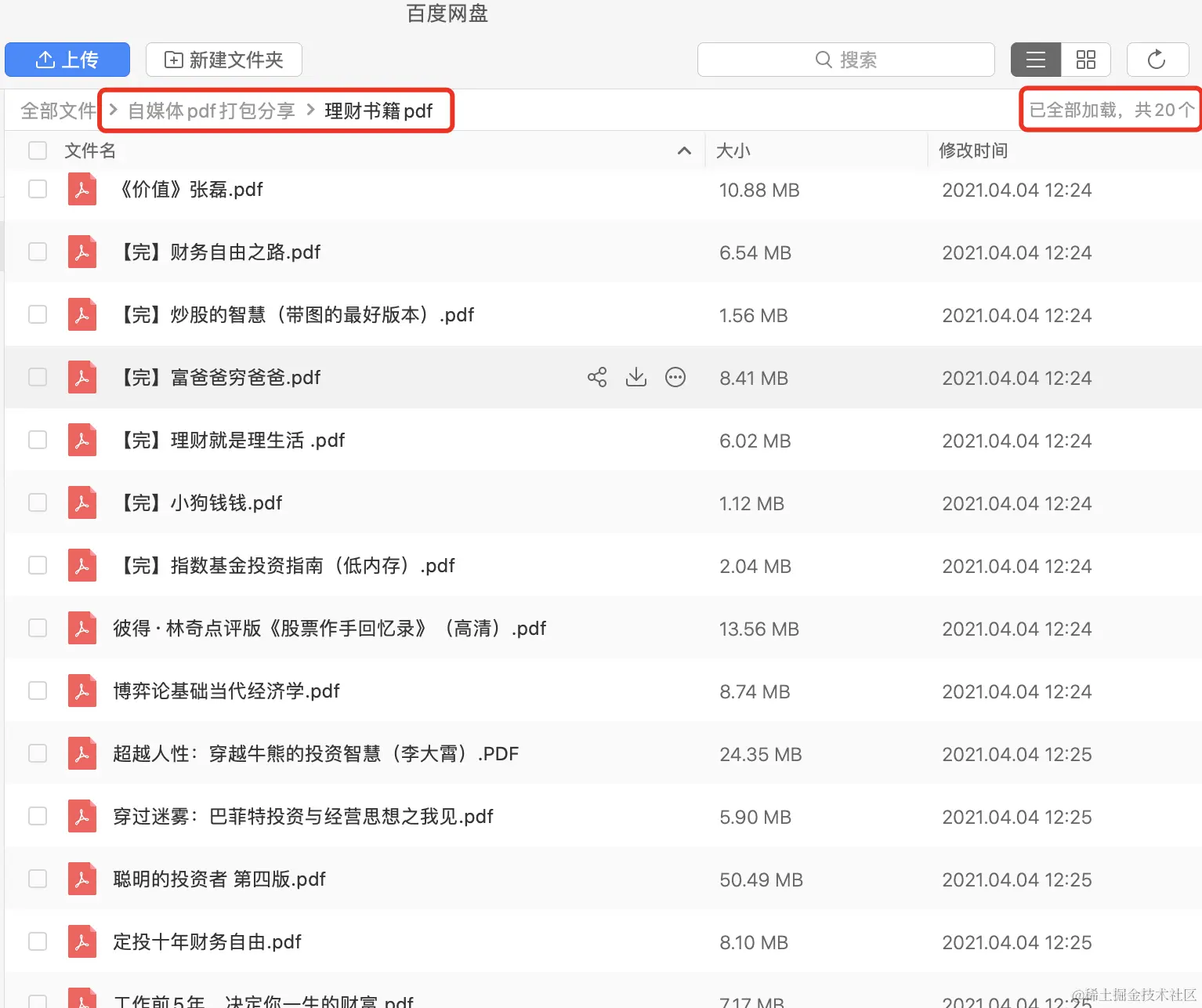
Task: Click the new folder plus icon
Action: (x=173, y=60)
